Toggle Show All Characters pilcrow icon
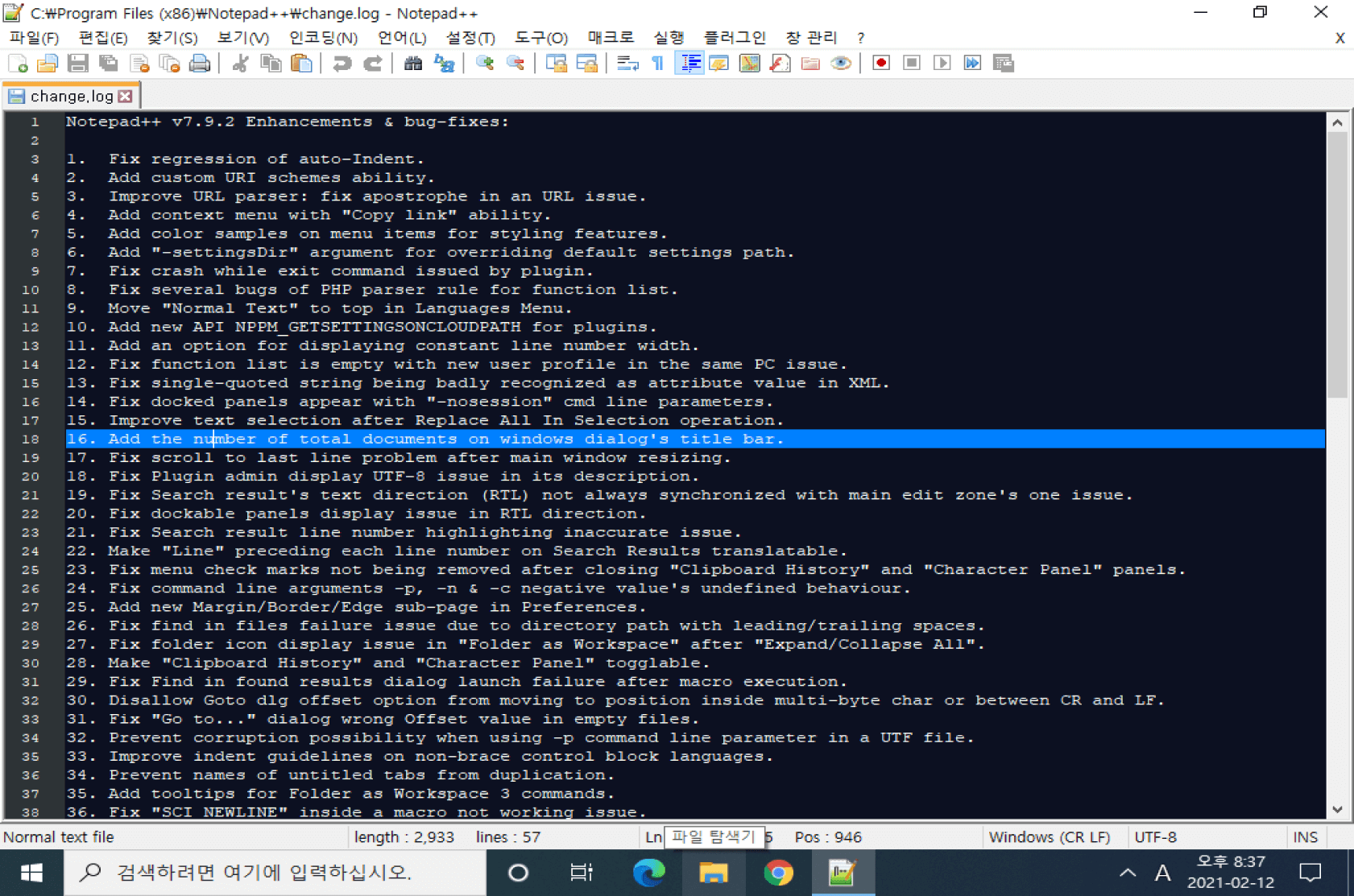This screenshot has height=896, width=1354. point(658,64)
